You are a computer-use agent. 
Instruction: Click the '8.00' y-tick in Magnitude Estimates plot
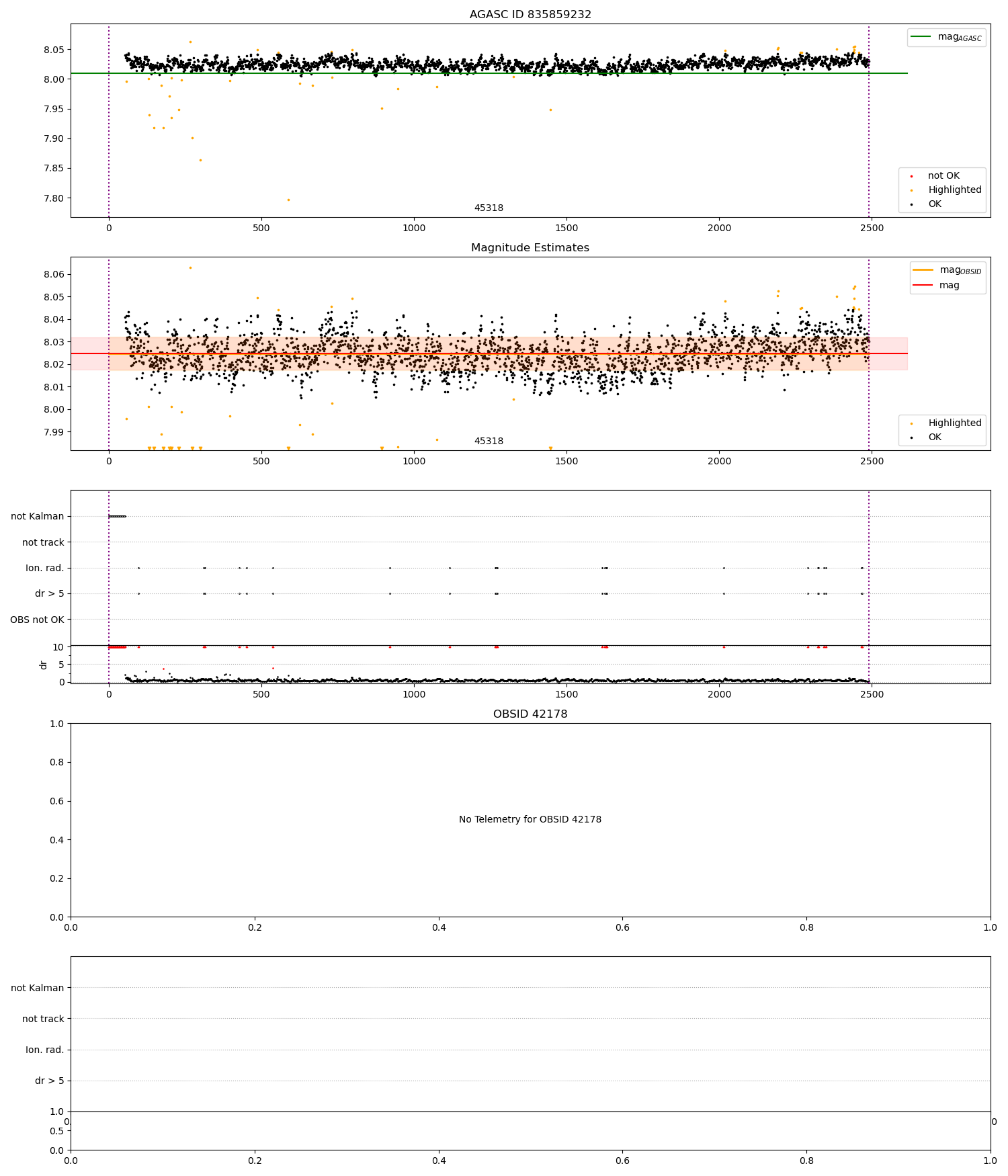(54, 409)
